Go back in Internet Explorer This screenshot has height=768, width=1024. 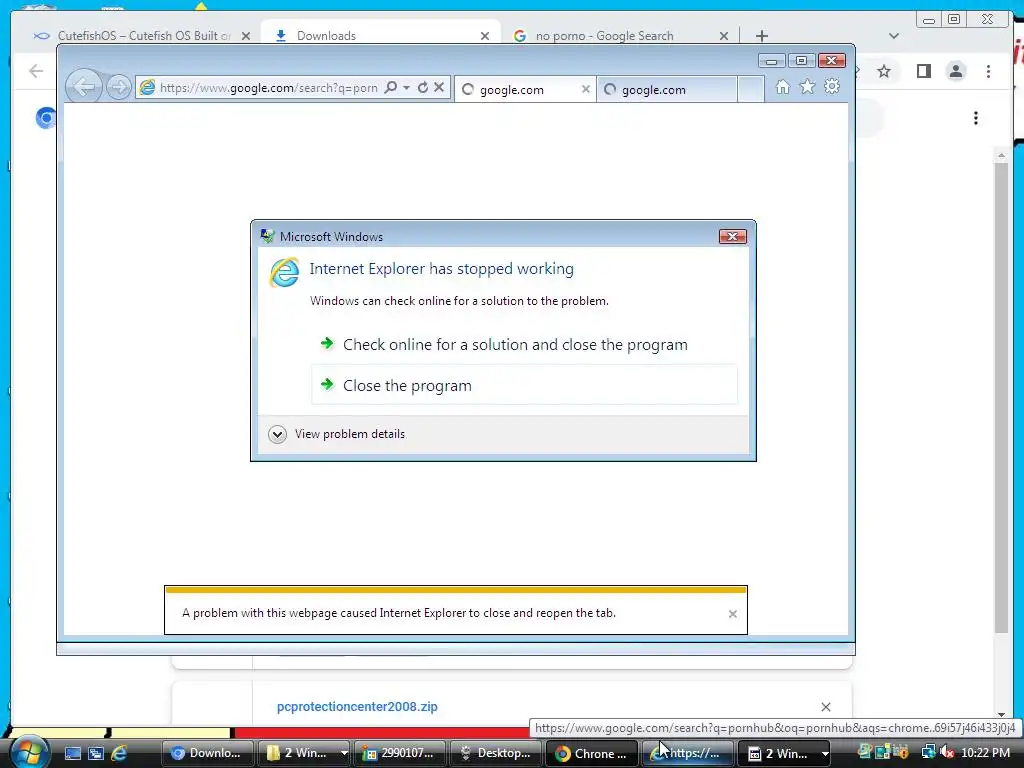(84, 86)
